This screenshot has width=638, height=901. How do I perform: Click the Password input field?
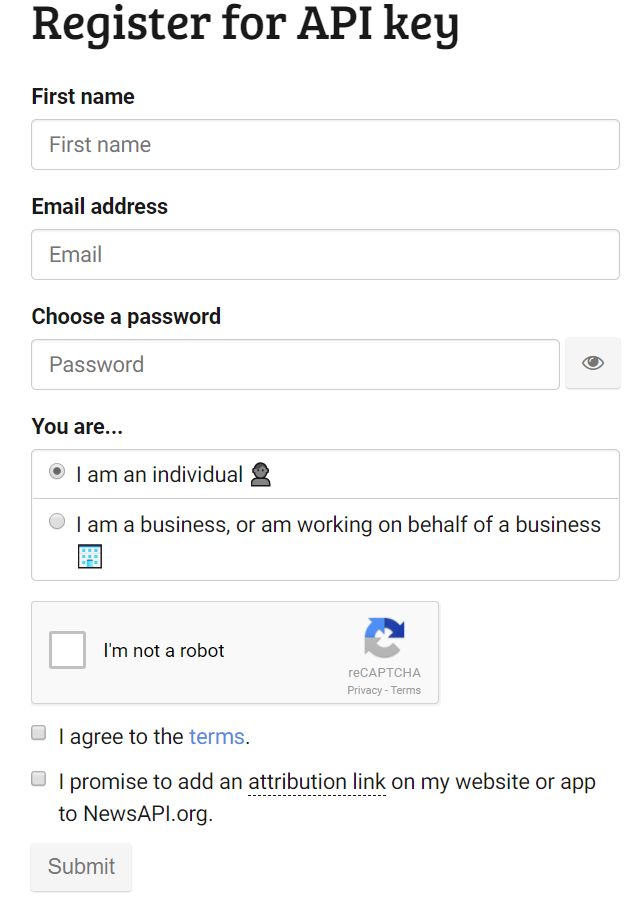295,365
